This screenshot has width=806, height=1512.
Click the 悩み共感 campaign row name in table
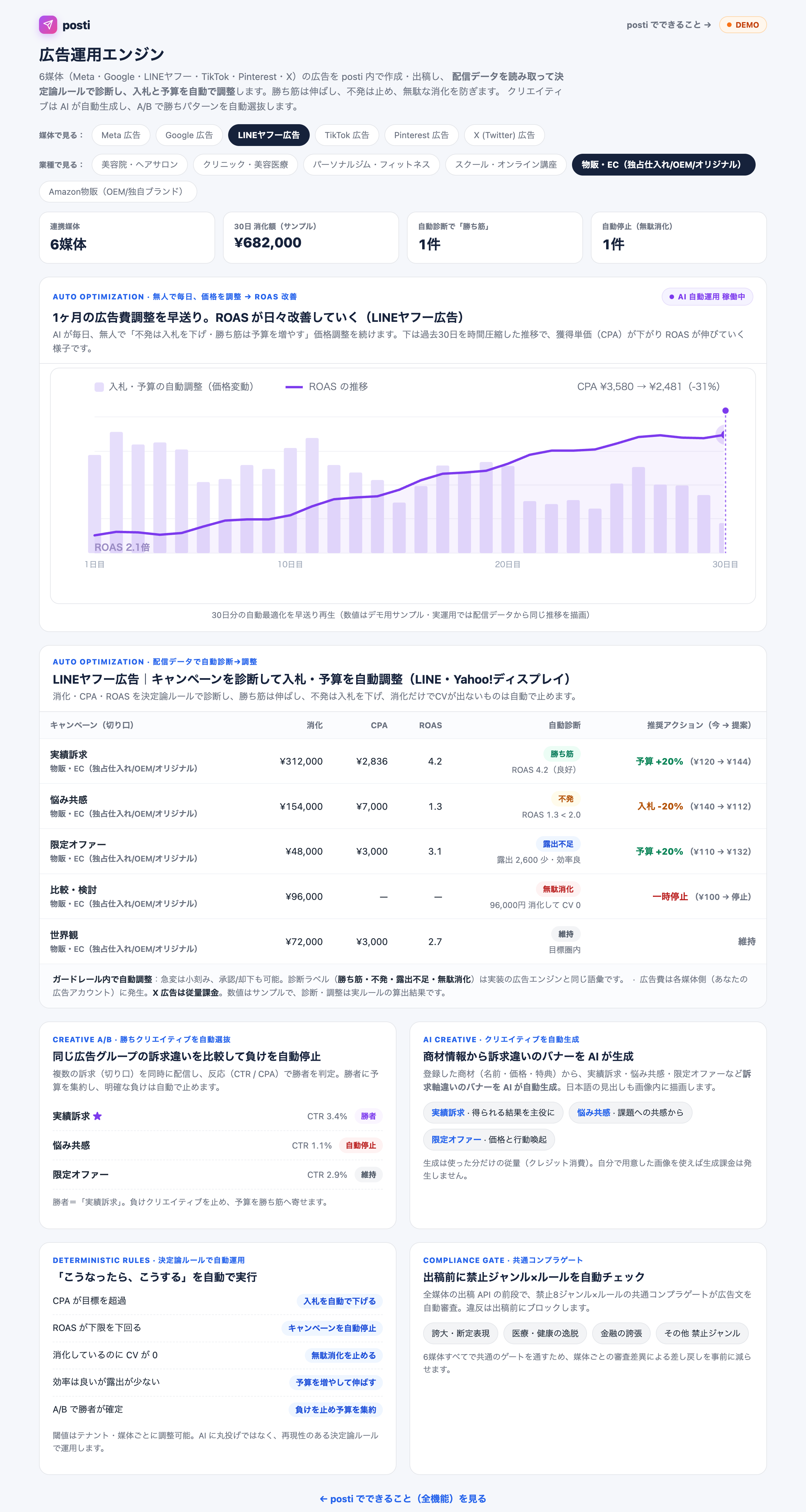click(x=69, y=799)
